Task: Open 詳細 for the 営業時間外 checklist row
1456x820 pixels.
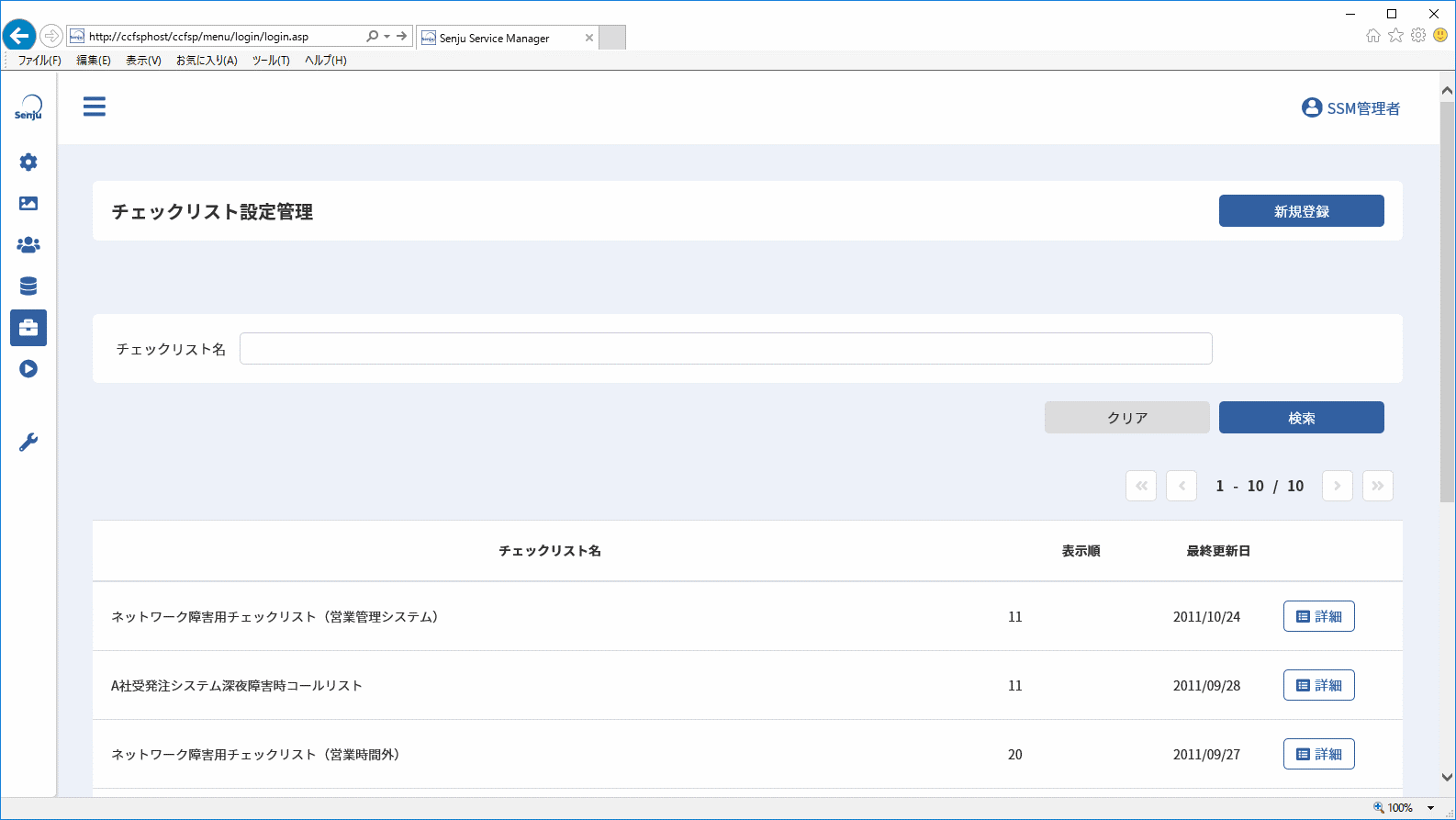Action: pyautogui.click(x=1319, y=754)
